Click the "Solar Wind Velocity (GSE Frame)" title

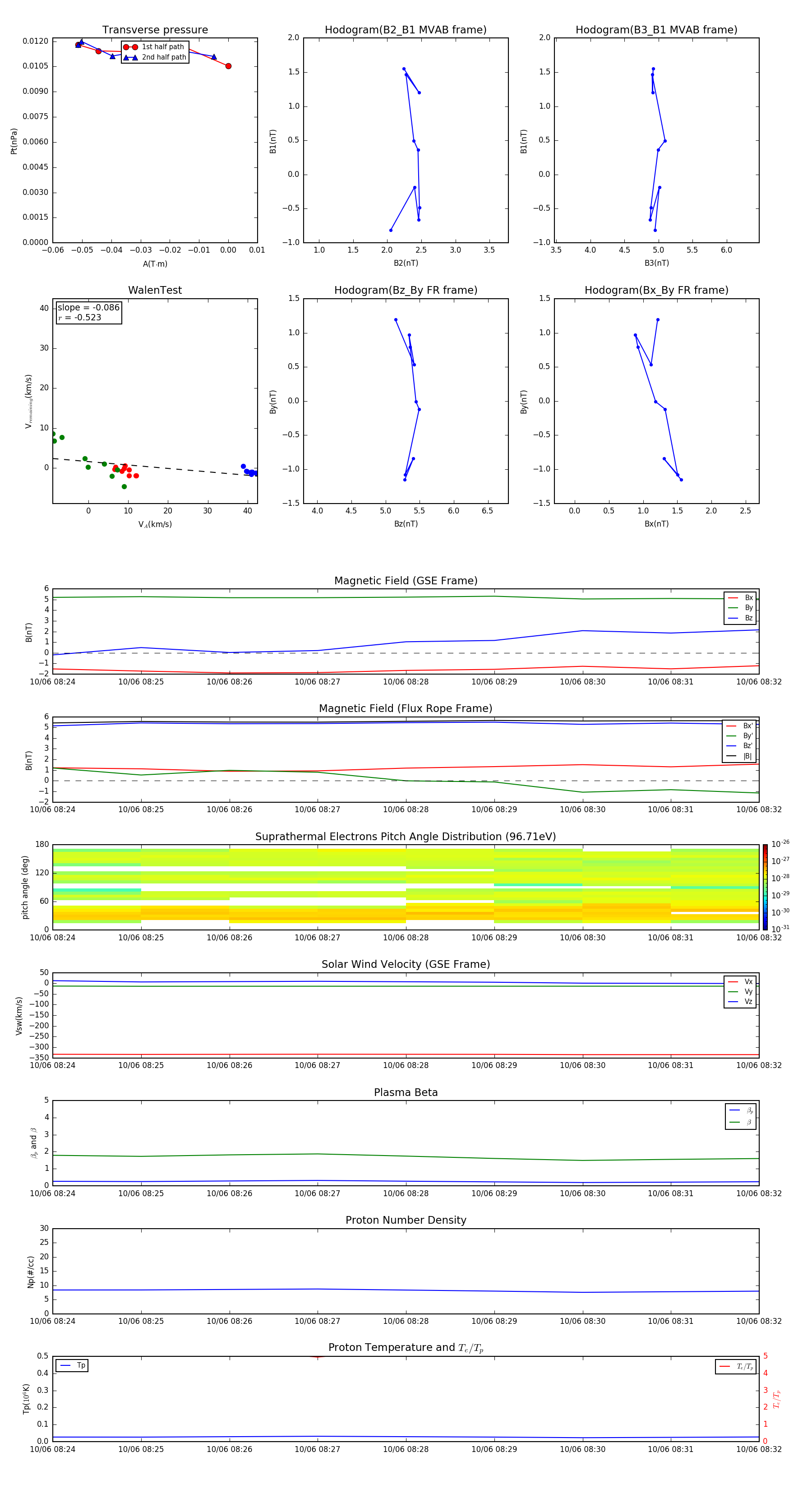pos(406,964)
